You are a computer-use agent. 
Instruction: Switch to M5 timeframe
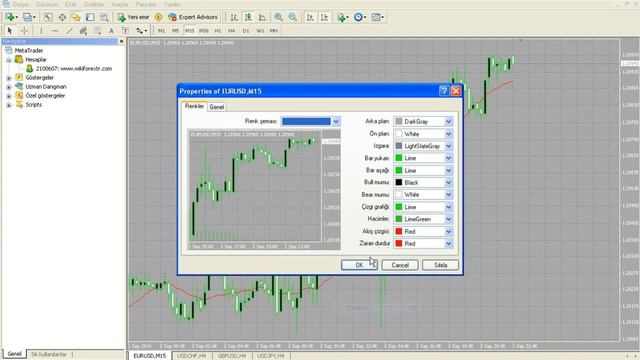click(176, 31)
